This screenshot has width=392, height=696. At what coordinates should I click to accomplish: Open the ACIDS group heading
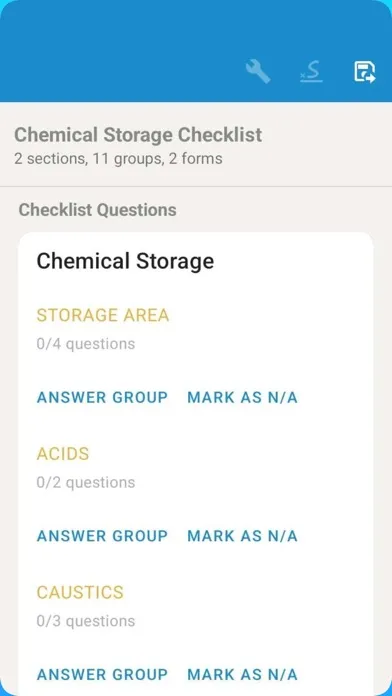pos(63,454)
